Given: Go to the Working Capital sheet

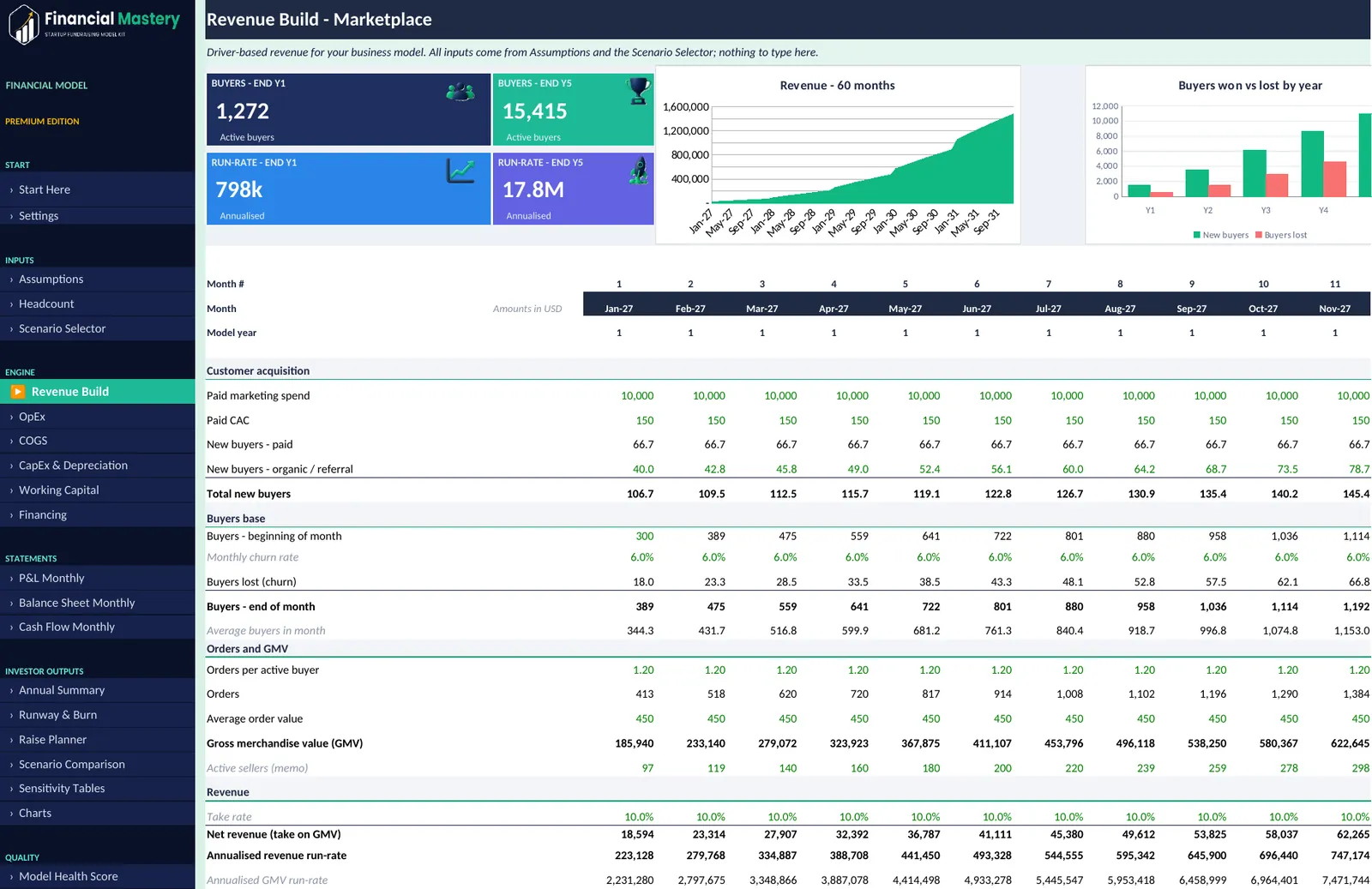Looking at the screenshot, I should [98, 490].
